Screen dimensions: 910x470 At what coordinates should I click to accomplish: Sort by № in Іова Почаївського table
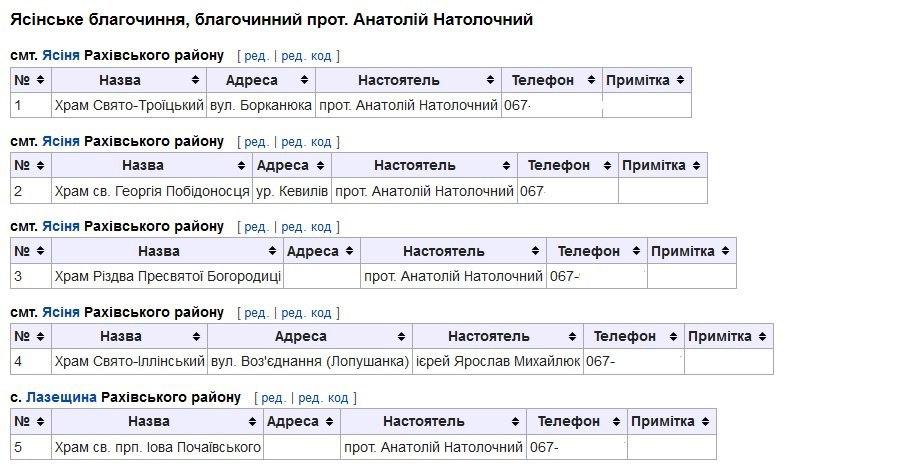point(31,422)
